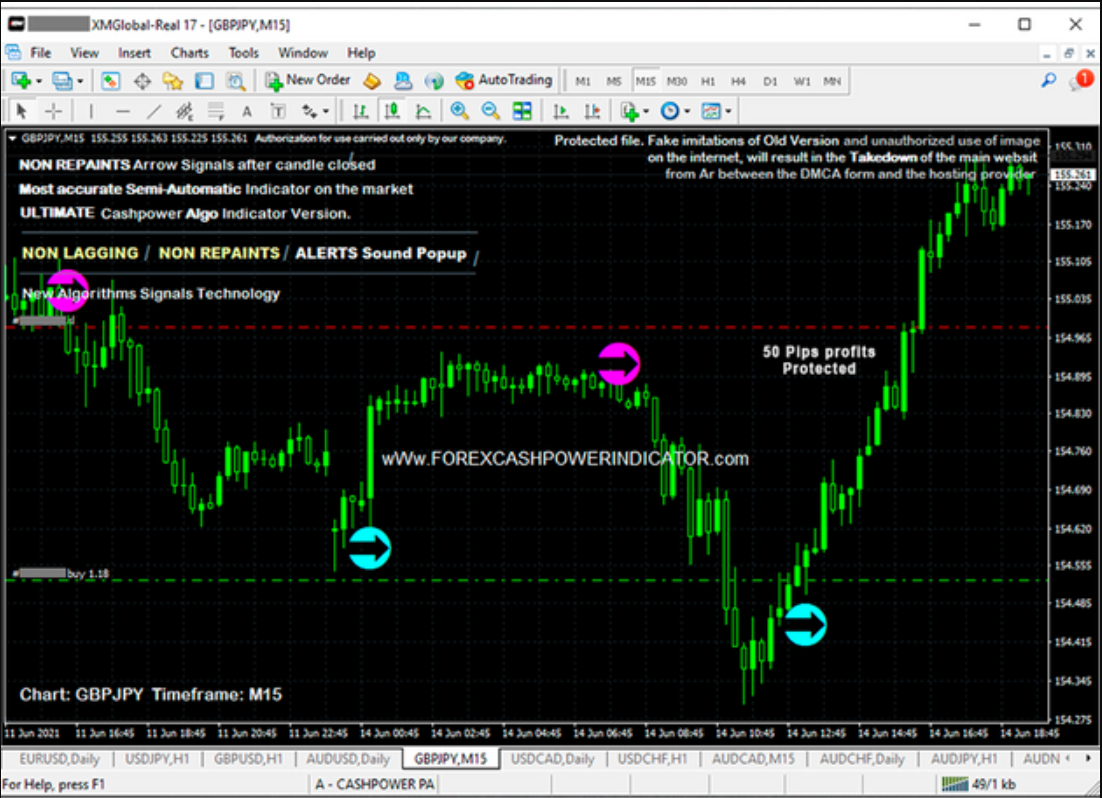Image resolution: width=1102 pixels, height=798 pixels.
Task: Switch to the GBPUSD,H1 chart tab
Action: pos(248,759)
